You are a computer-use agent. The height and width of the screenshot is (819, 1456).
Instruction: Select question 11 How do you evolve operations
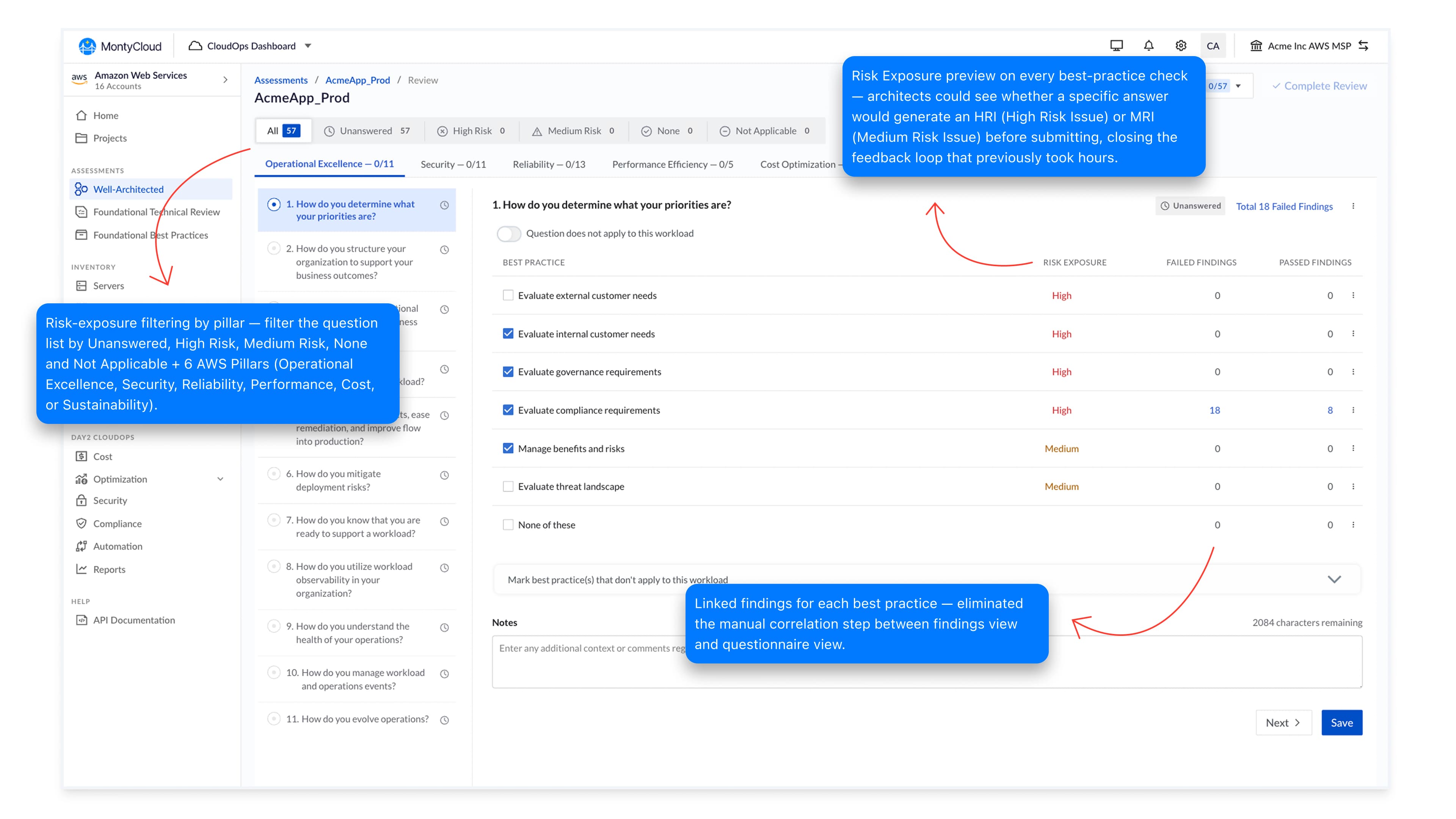pos(357,719)
